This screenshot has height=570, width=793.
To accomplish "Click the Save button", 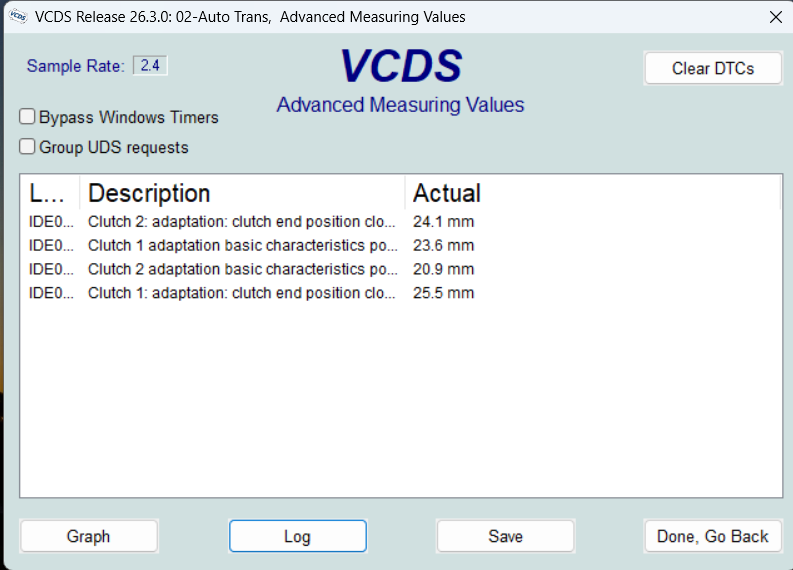I will click(505, 536).
